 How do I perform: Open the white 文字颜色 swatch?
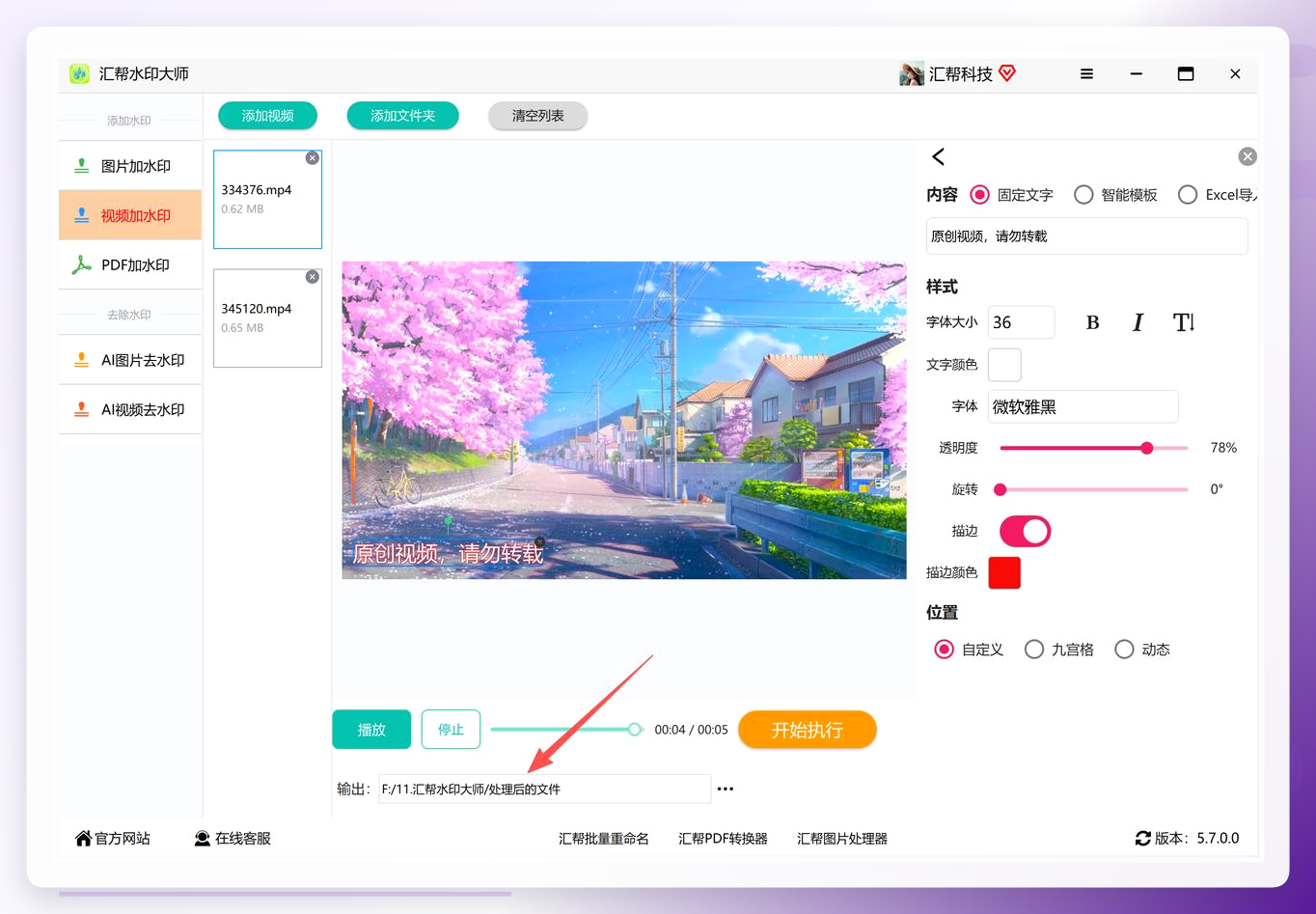coord(1004,365)
